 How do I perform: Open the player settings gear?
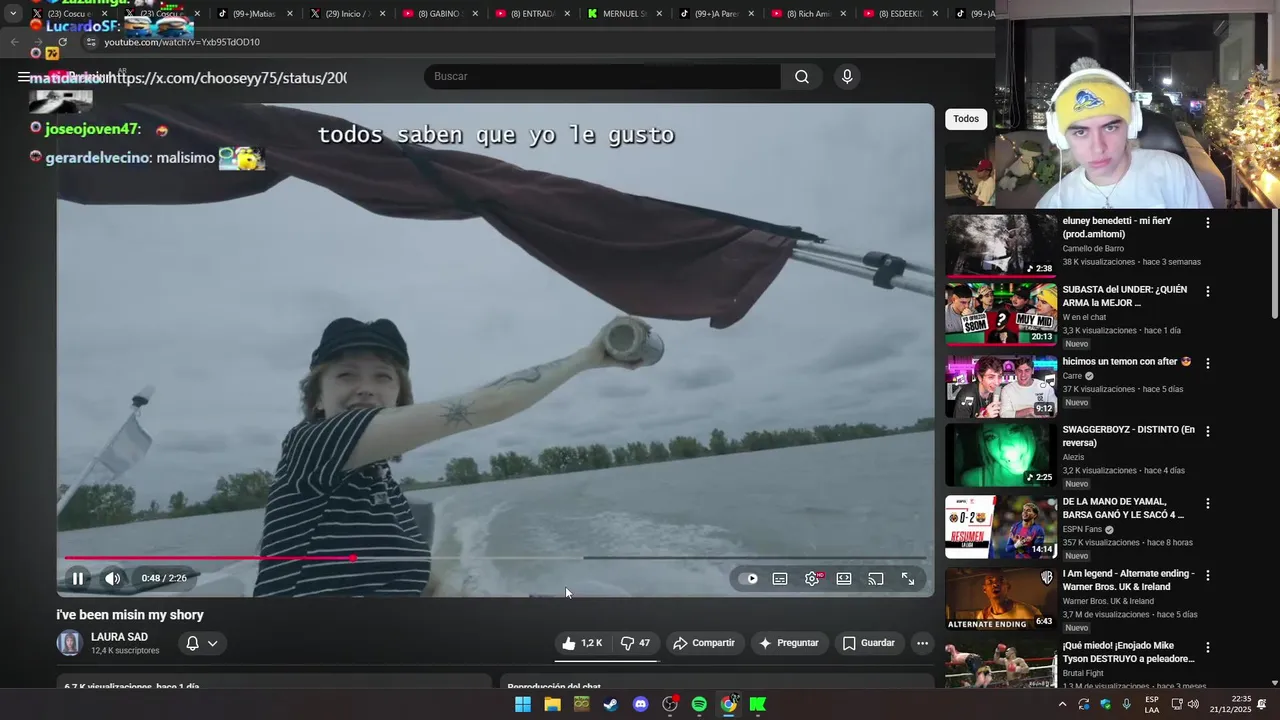coord(812,578)
